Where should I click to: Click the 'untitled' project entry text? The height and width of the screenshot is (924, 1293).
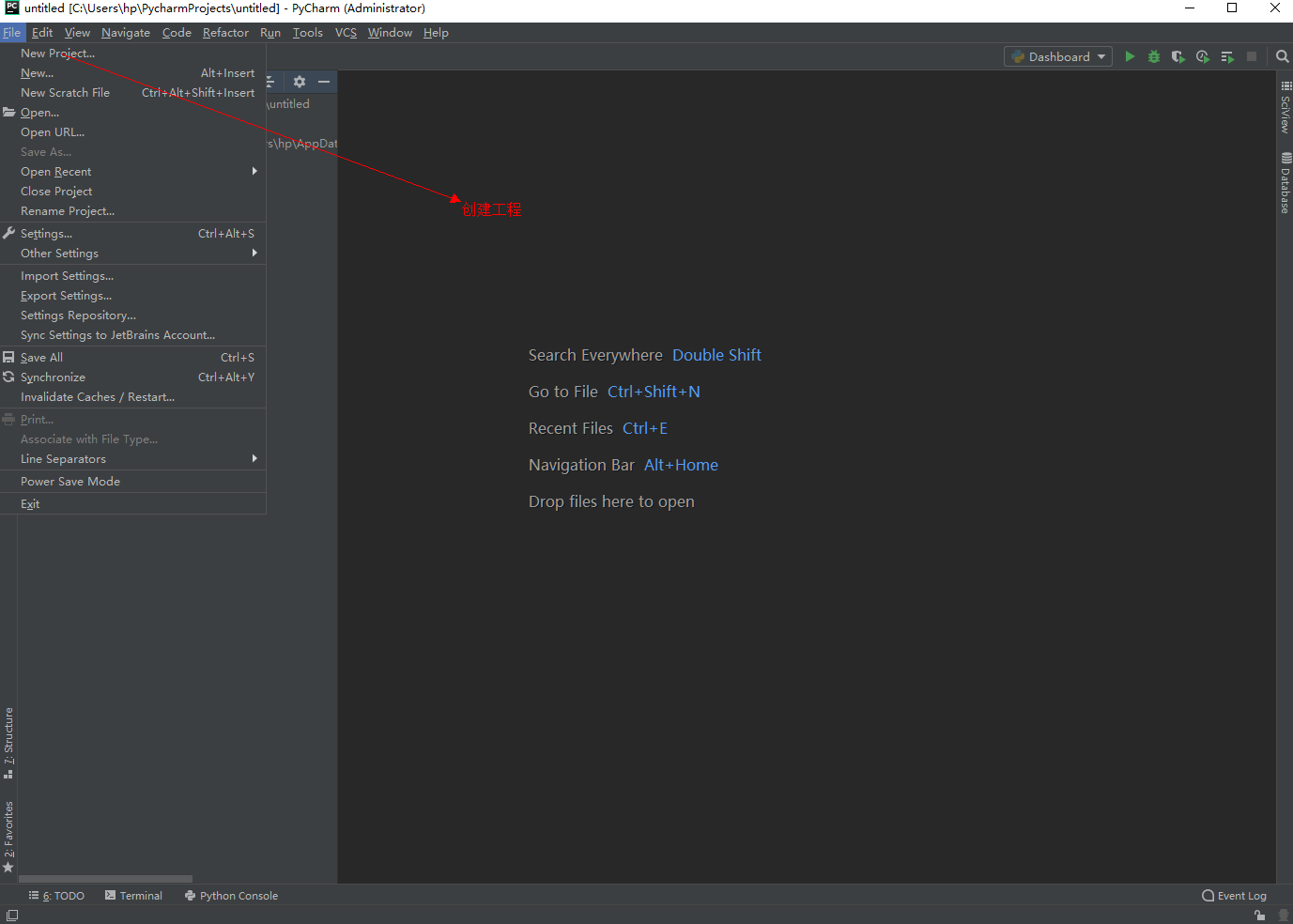pos(288,104)
